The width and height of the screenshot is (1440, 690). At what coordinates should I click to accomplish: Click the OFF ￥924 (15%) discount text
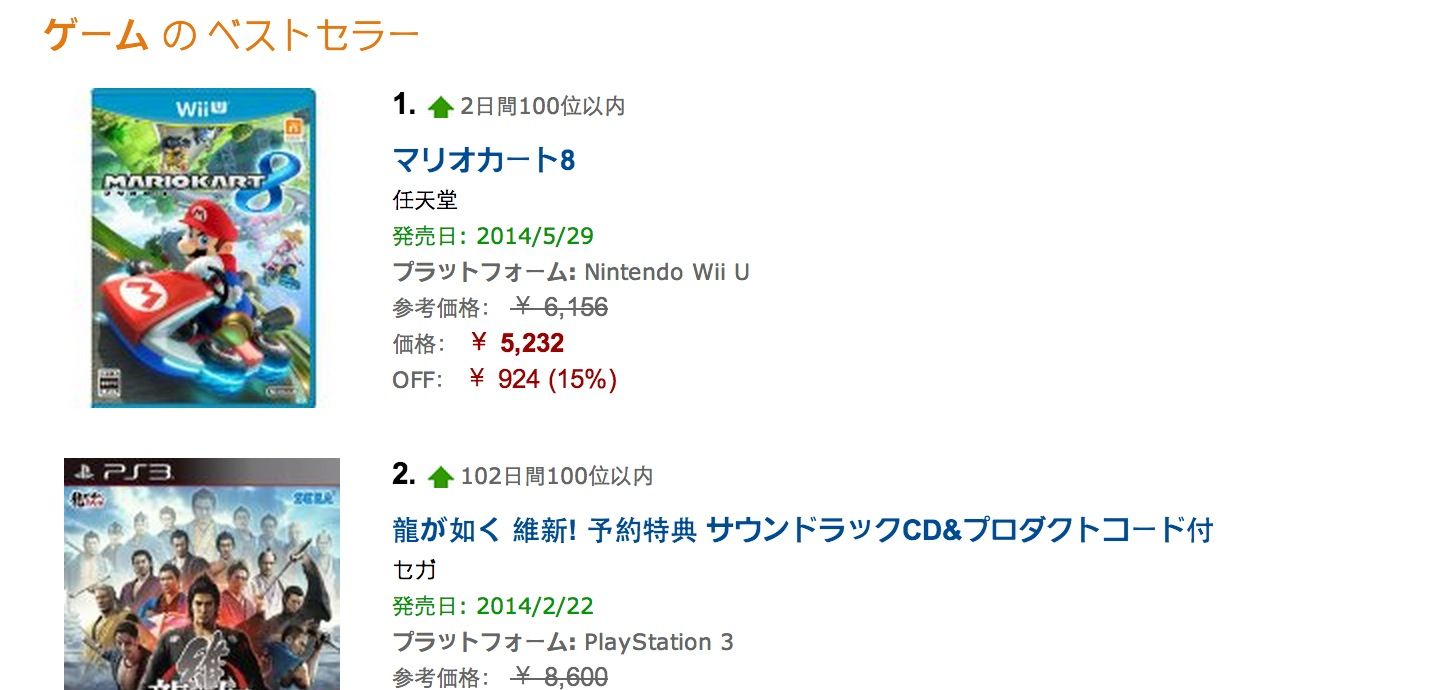pyautogui.click(x=505, y=380)
